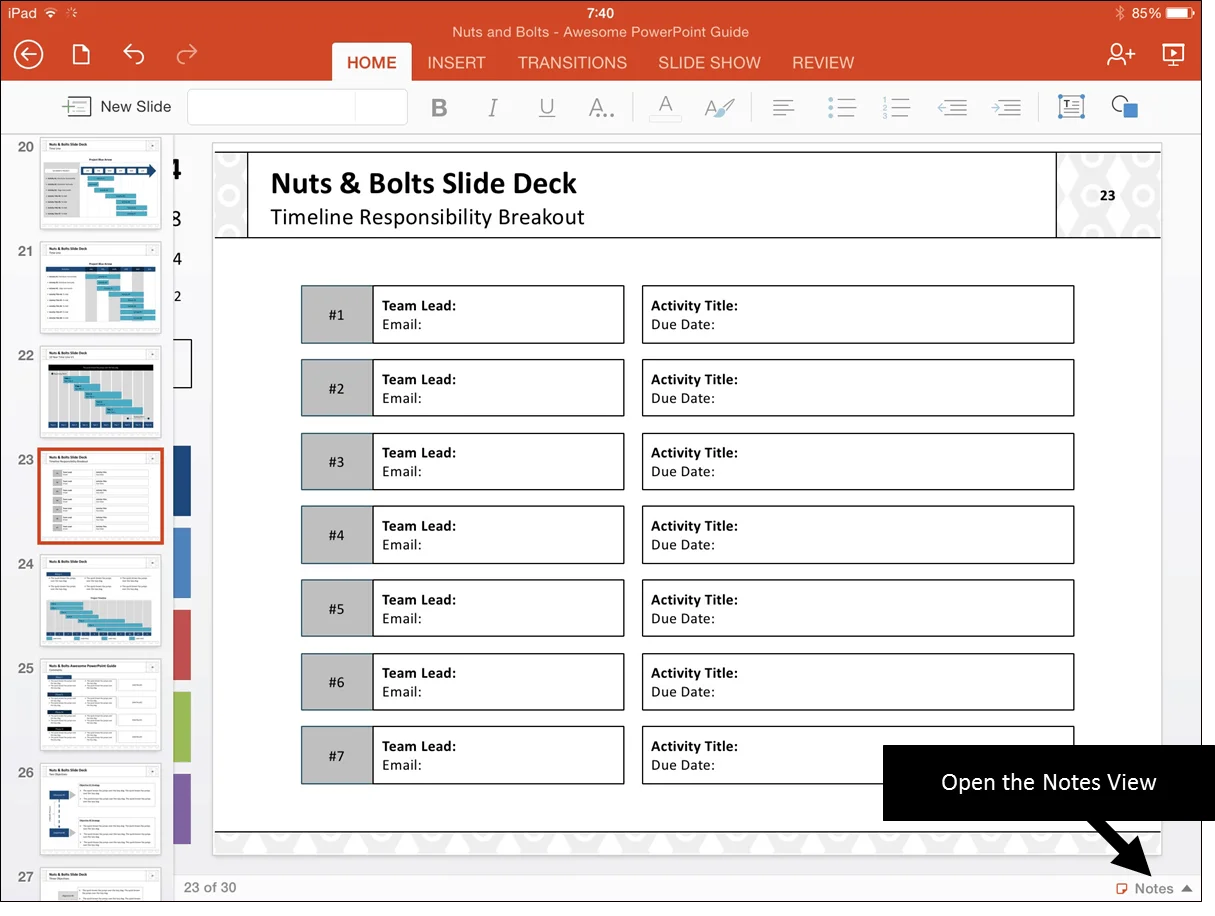The height and width of the screenshot is (916, 1215).
Task: Select the #1 numbered box
Action: tap(337, 315)
